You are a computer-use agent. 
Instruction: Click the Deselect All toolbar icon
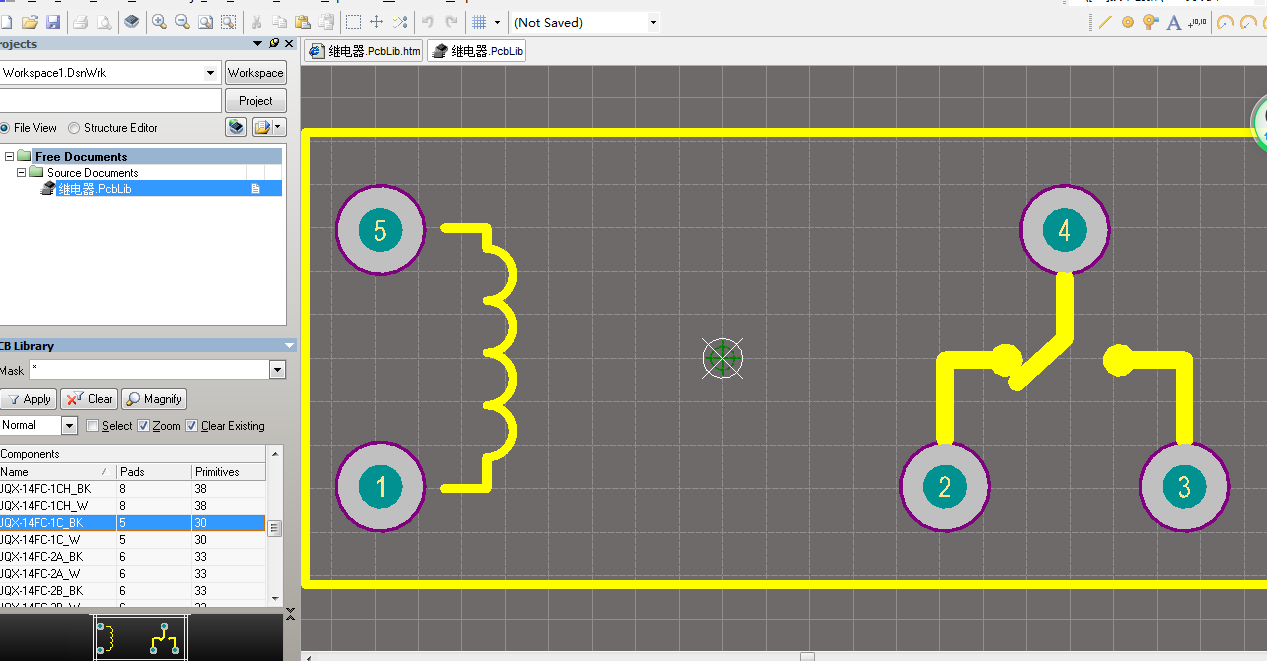400,22
